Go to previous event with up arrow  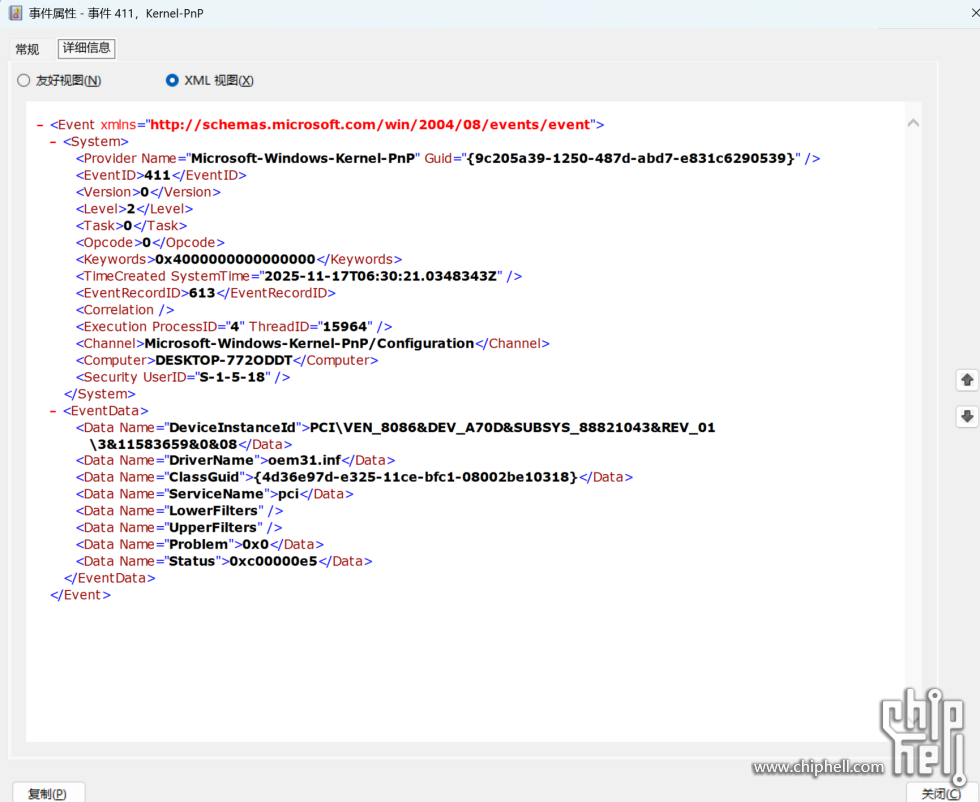[967, 380]
